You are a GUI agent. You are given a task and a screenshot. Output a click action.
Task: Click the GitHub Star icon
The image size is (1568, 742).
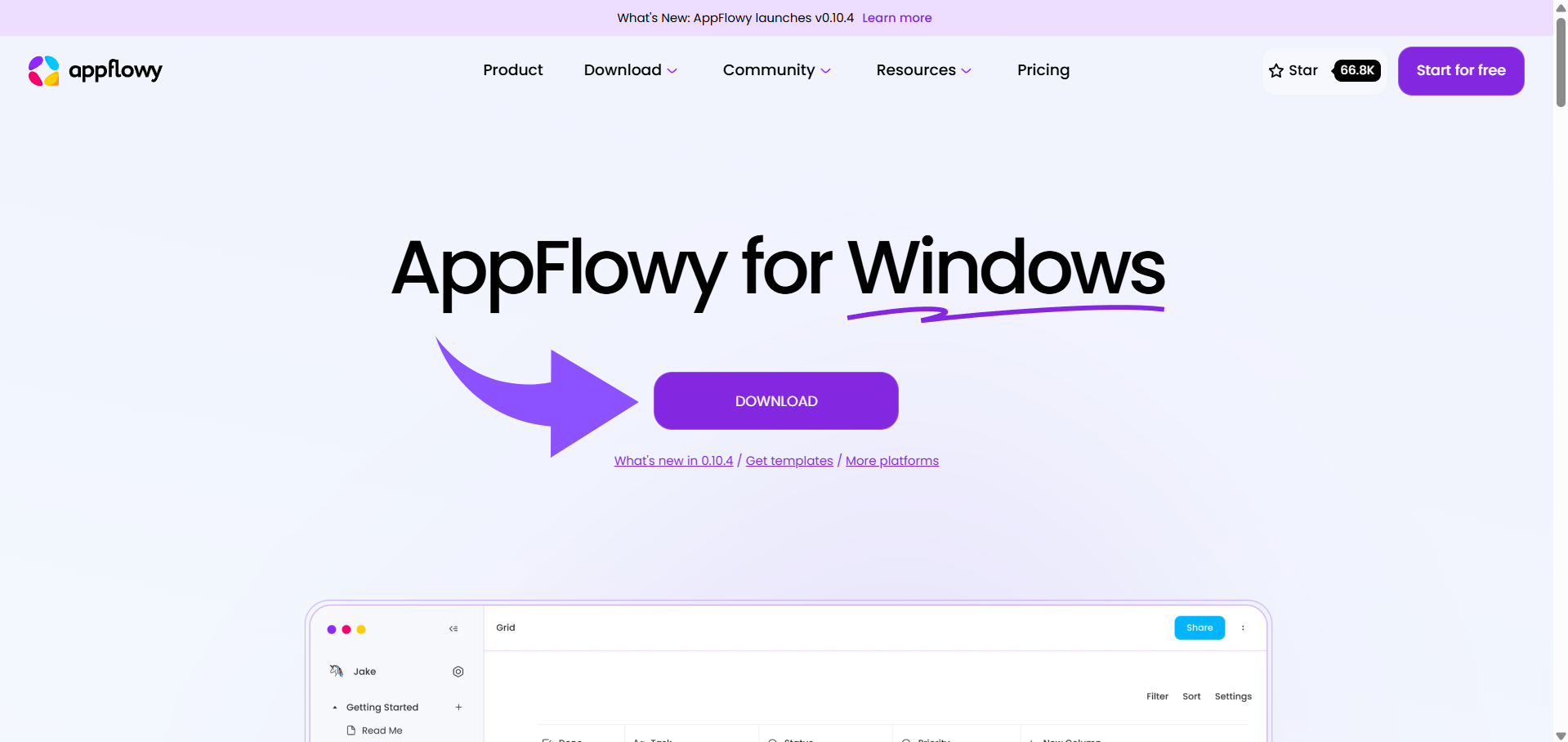tap(1275, 70)
